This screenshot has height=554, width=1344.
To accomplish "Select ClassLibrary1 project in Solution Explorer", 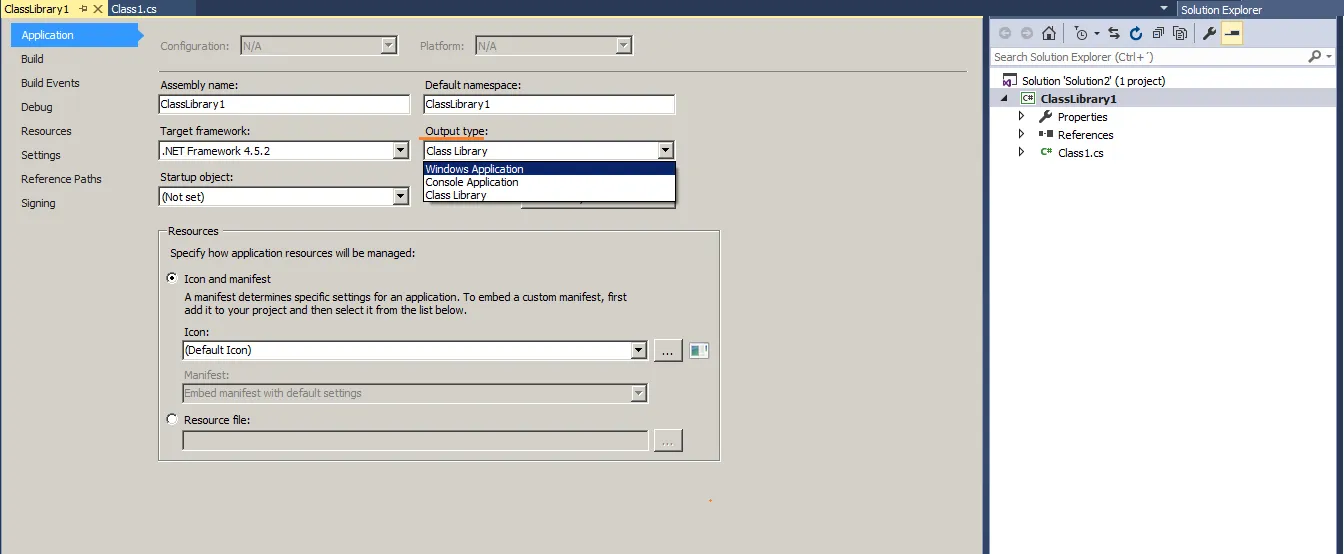I will coord(1078,99).
